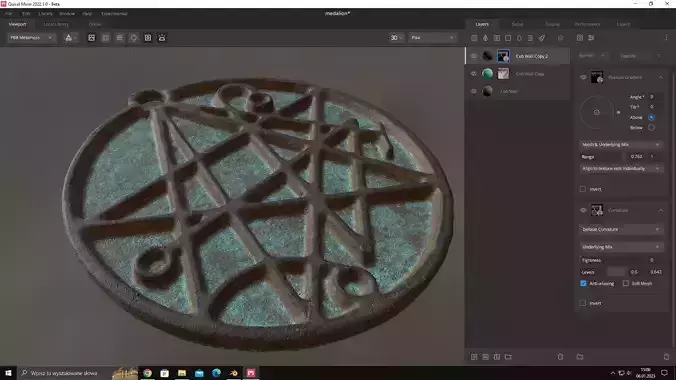Open the Default Curvature dropdown
Screen dimensions: 676x380
[x=621, y=229]
